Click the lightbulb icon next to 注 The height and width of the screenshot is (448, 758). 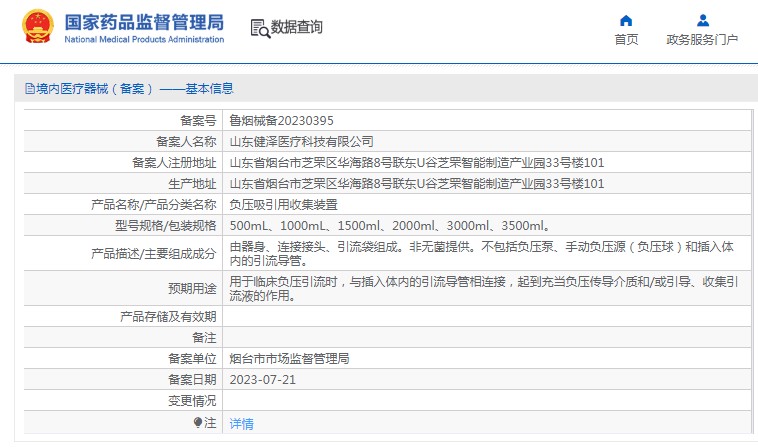(198, 423)
